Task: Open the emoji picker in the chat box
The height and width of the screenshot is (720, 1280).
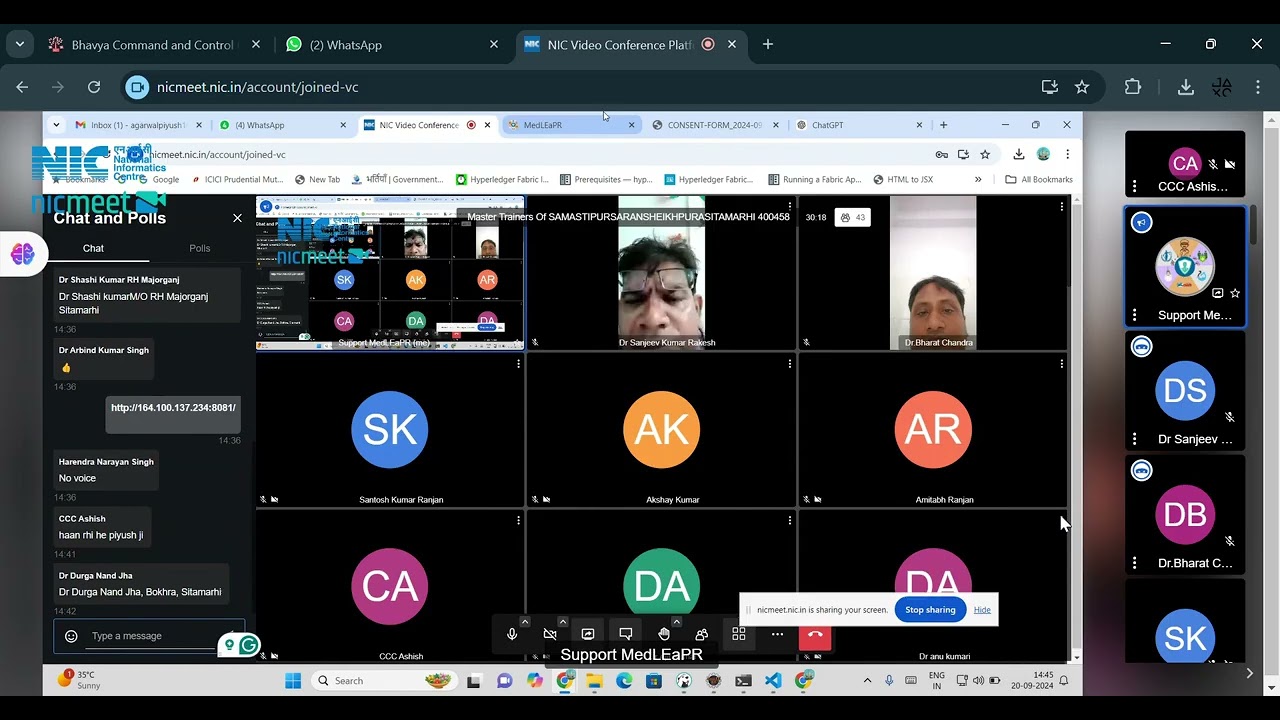Action: point(71,636)
